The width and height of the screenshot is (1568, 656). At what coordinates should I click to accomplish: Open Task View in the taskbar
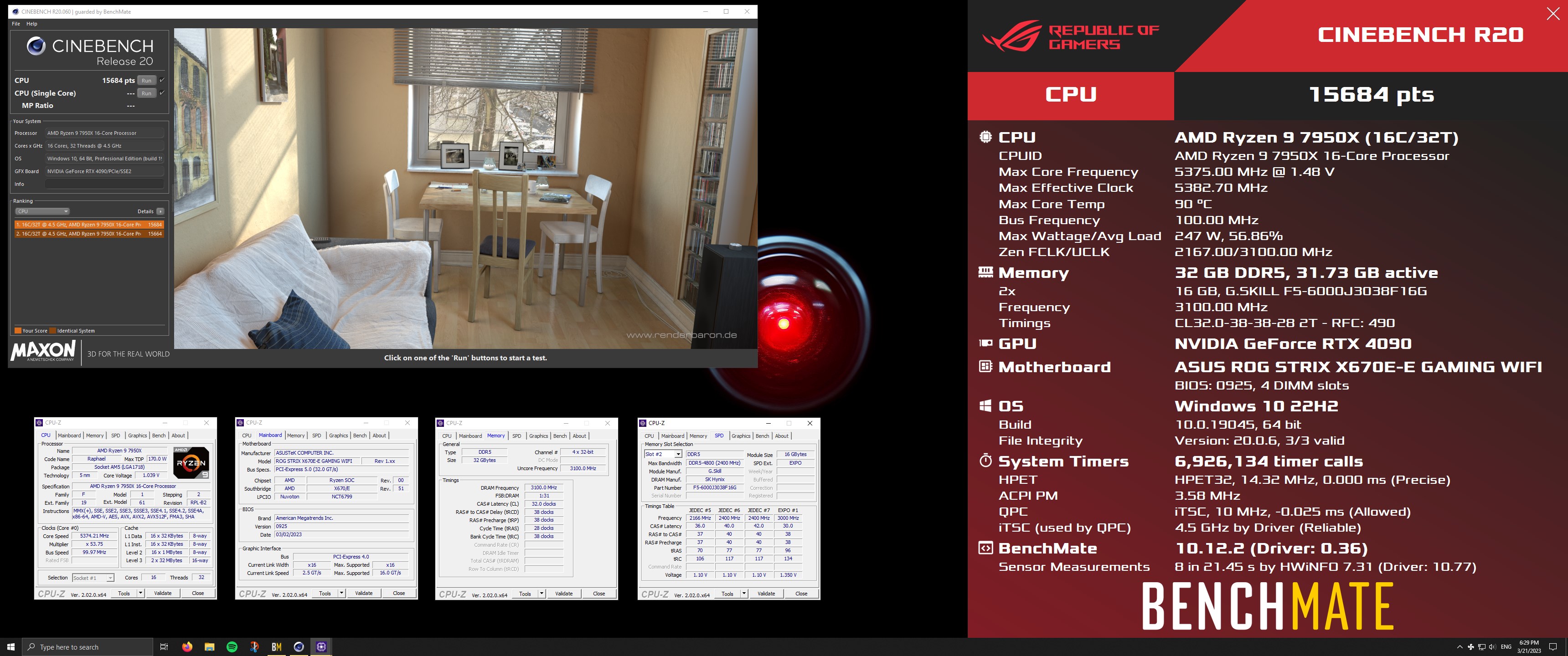click(164, 646)
